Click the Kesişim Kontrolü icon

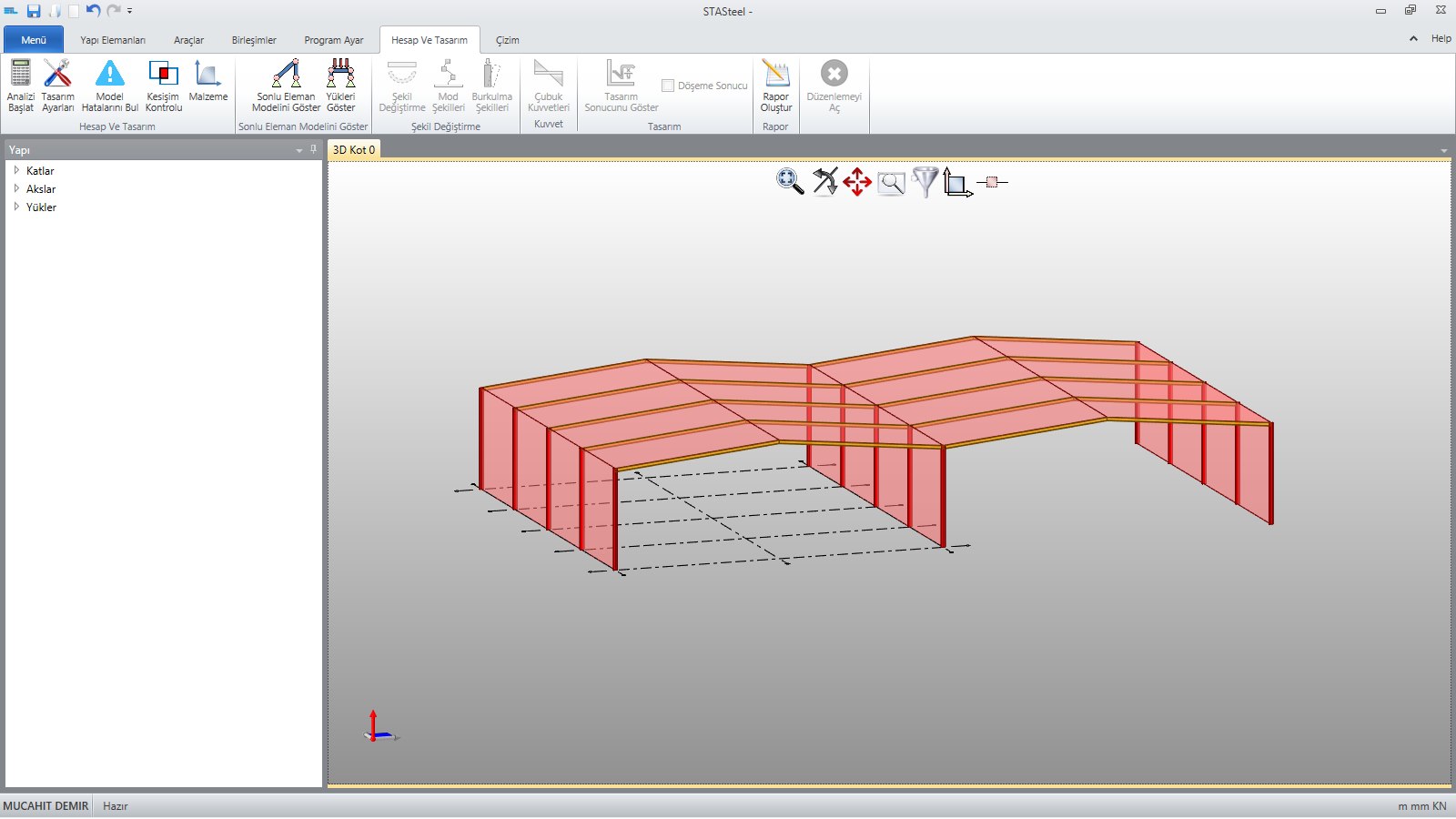click(164, 85)
